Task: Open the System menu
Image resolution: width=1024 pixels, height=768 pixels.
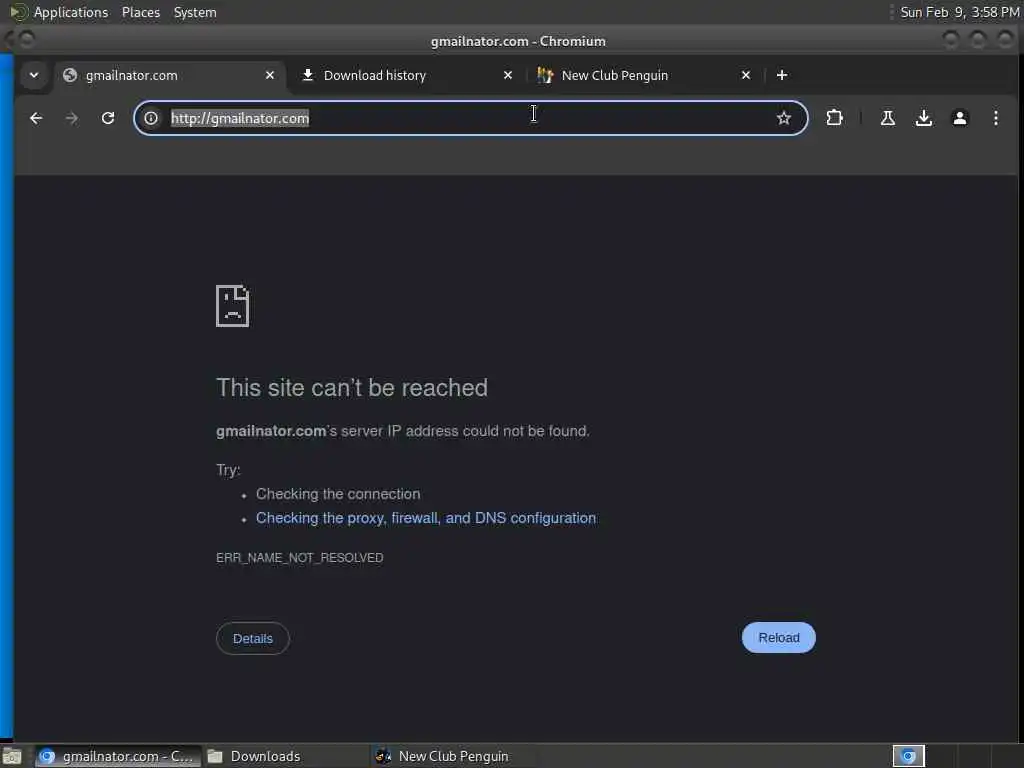Action: click(x=195, y=12)
